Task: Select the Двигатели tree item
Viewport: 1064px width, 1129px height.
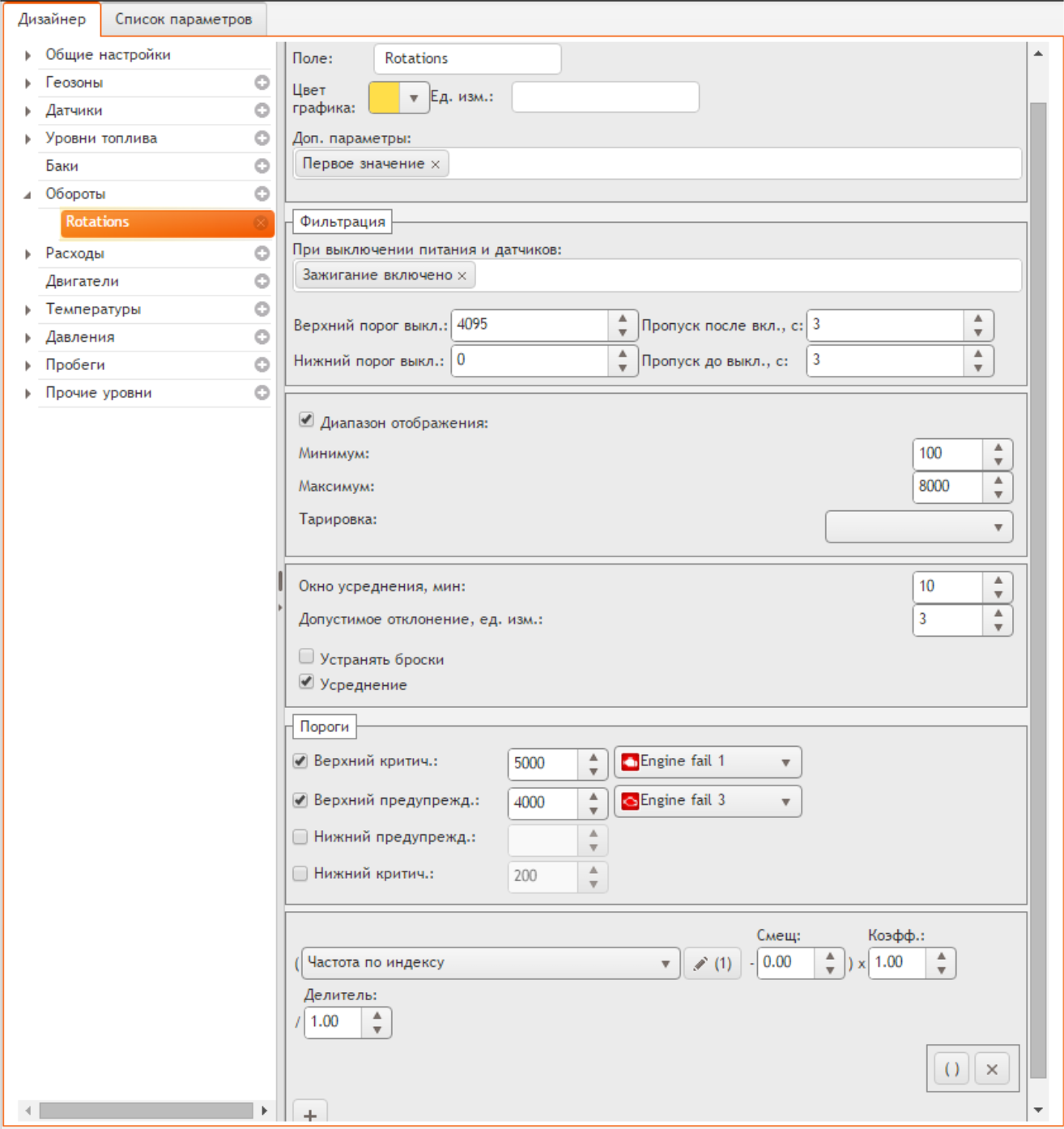Action: click(x=82, y=281)
